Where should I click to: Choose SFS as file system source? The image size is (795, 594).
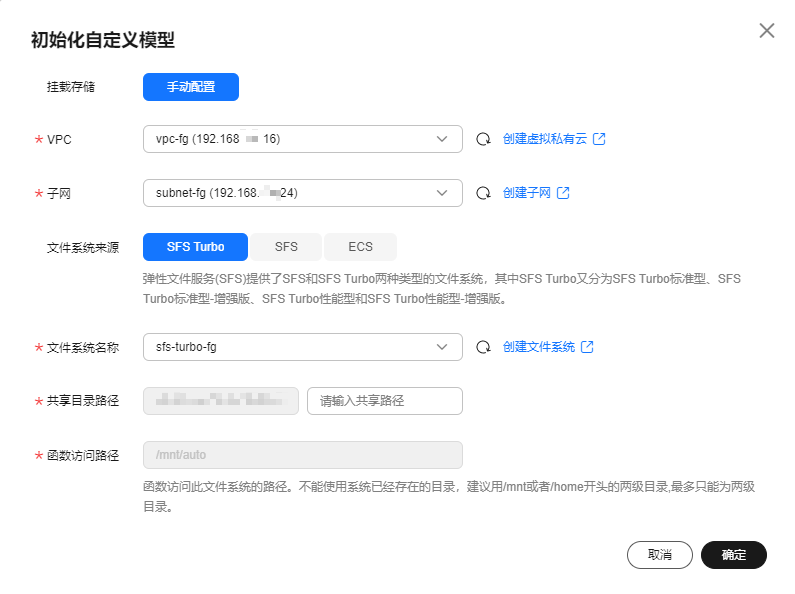(x=286, y=247)
